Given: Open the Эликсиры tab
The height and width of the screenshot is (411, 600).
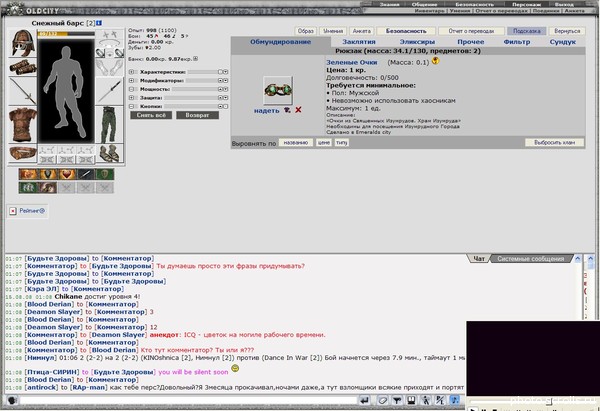Looking at the screenshot, I should [x=417, y=42].
